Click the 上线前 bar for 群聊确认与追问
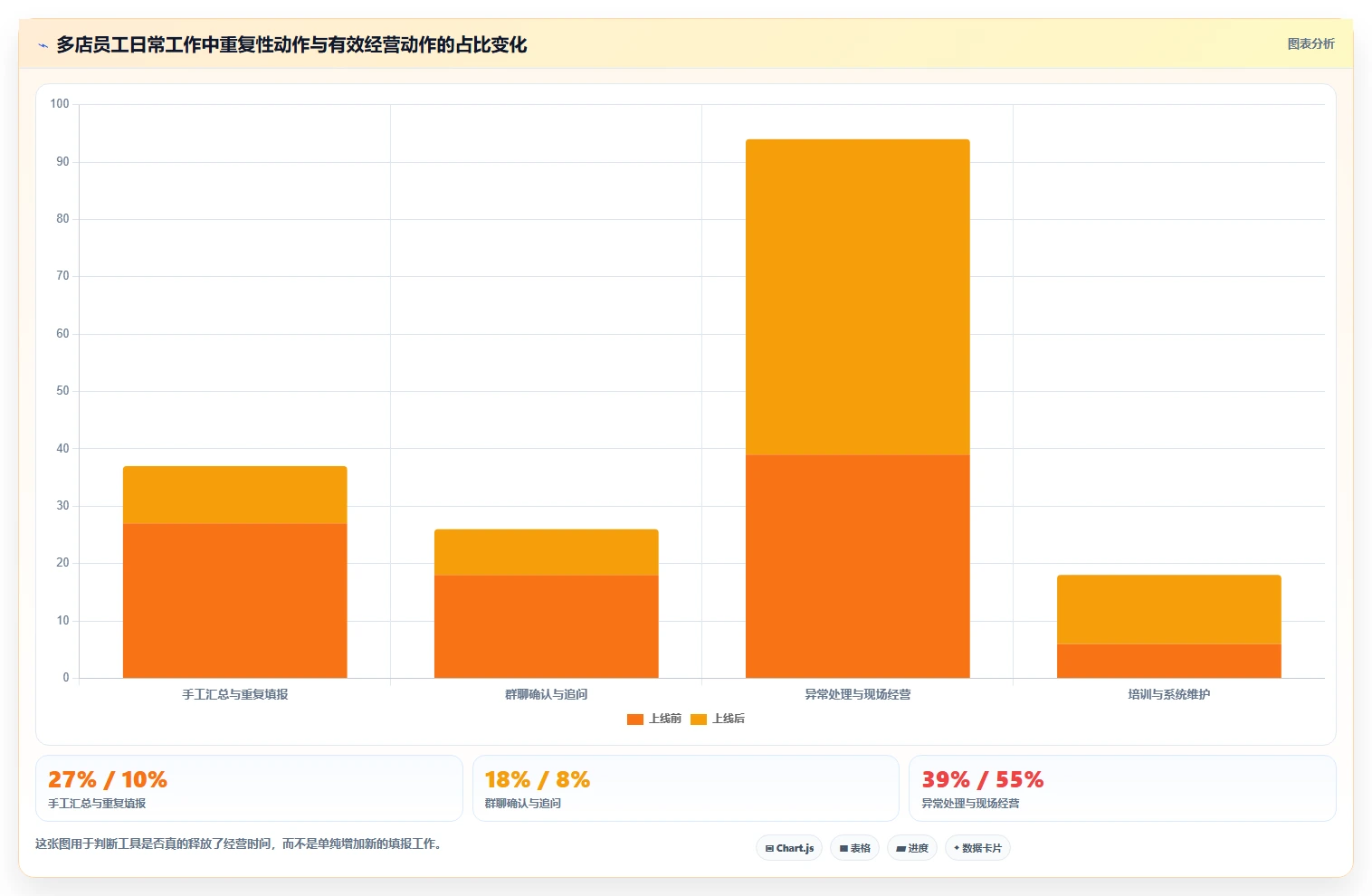Viewport: 1372px width, 896px height. pyautogui.click(x=547, y=626)
